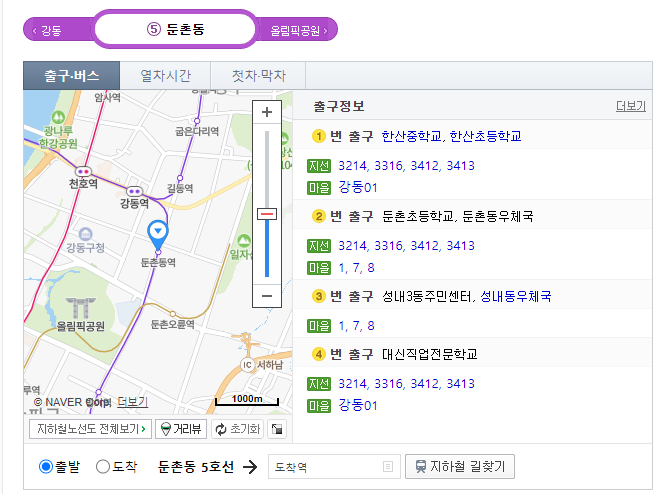The width and height of the screenshot is (658, 494).
Task: Select the 출발 radio button
Action: (x=46, y=467)
